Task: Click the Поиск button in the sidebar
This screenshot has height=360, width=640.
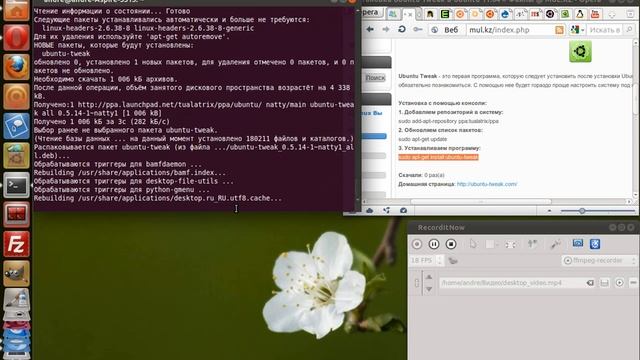Action: click(x=375, y=78)
